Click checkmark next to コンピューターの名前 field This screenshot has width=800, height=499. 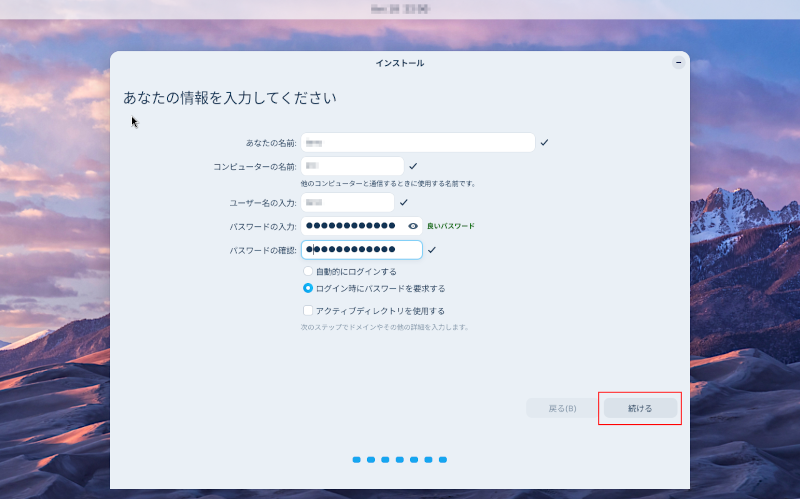(413, 166)
